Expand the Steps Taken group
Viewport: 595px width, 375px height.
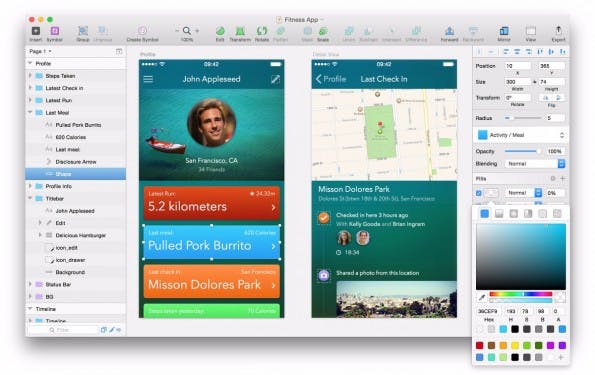30,76
